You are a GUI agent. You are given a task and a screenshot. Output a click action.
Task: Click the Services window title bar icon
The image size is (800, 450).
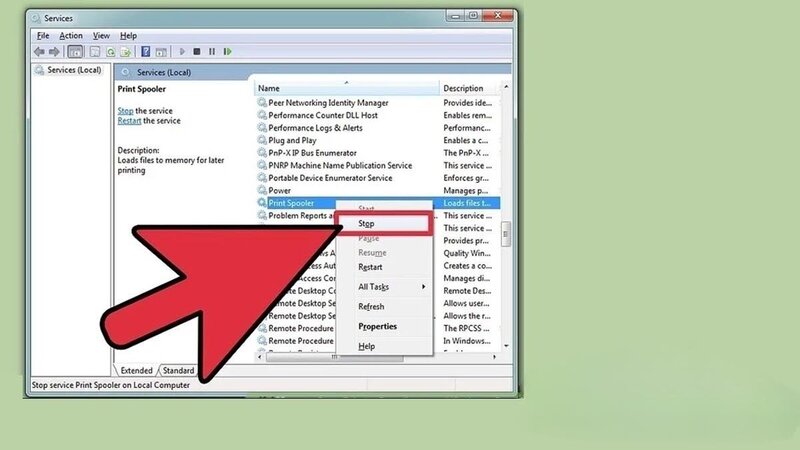click(36, 18)
